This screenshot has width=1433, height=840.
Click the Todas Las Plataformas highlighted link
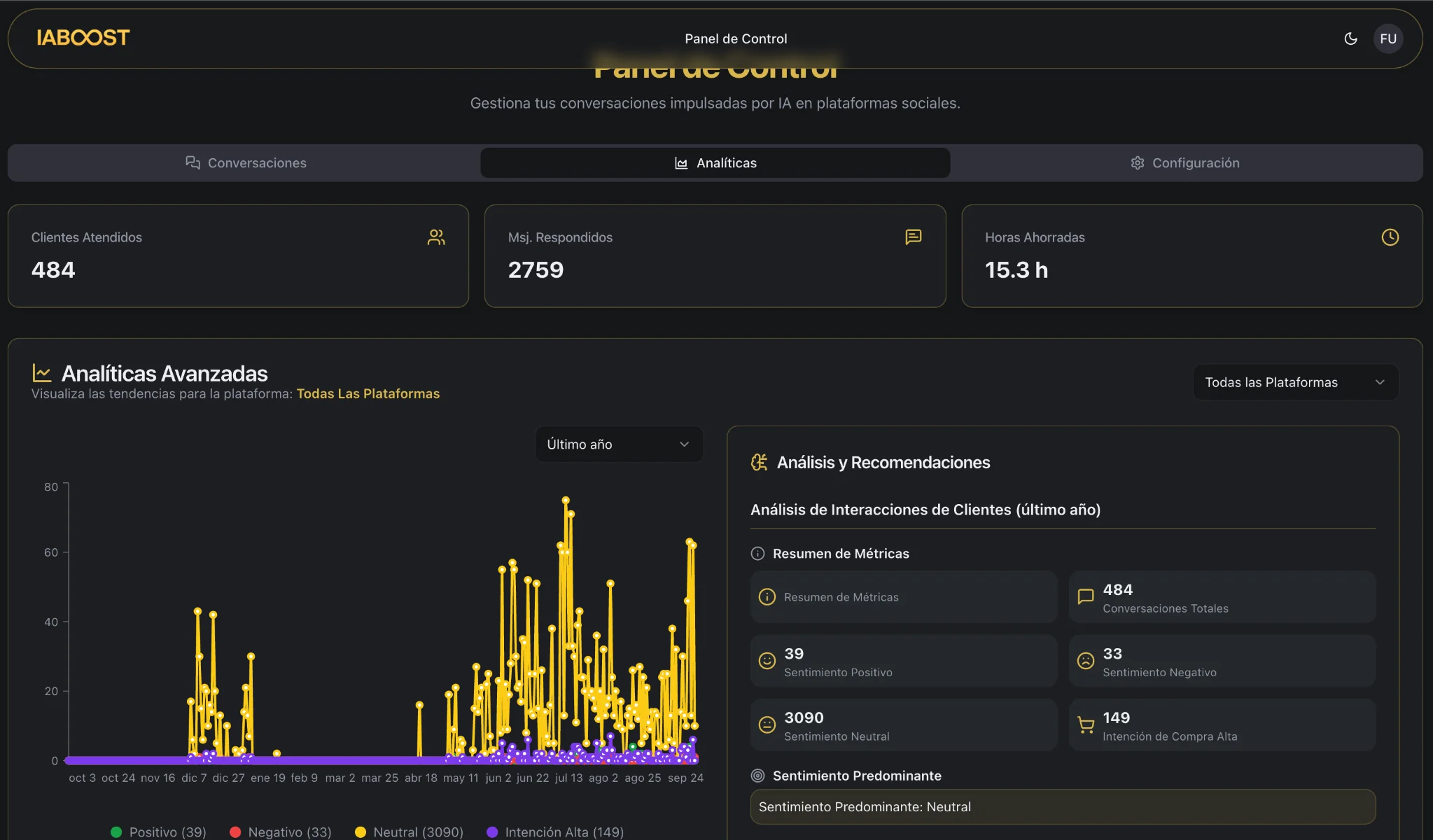coord(368,393)
